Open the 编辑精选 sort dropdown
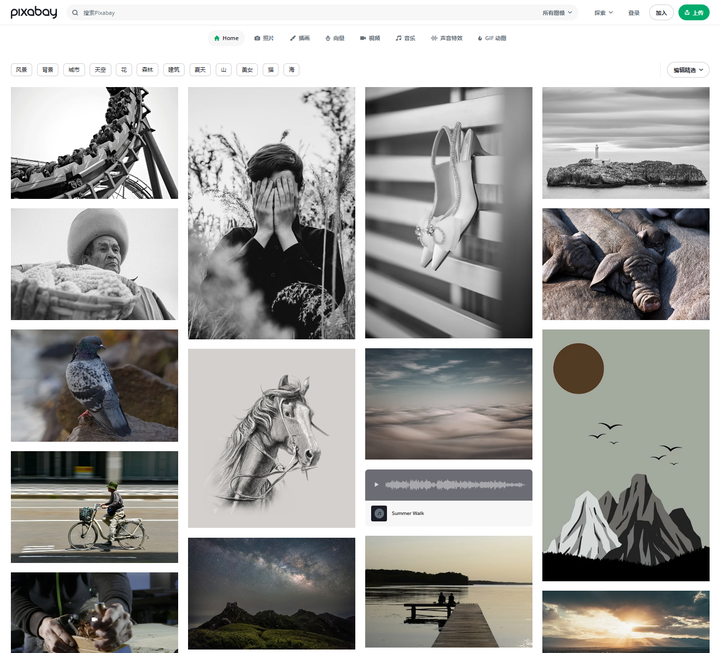This screenshot has height=653, width=720. [688, 70]
